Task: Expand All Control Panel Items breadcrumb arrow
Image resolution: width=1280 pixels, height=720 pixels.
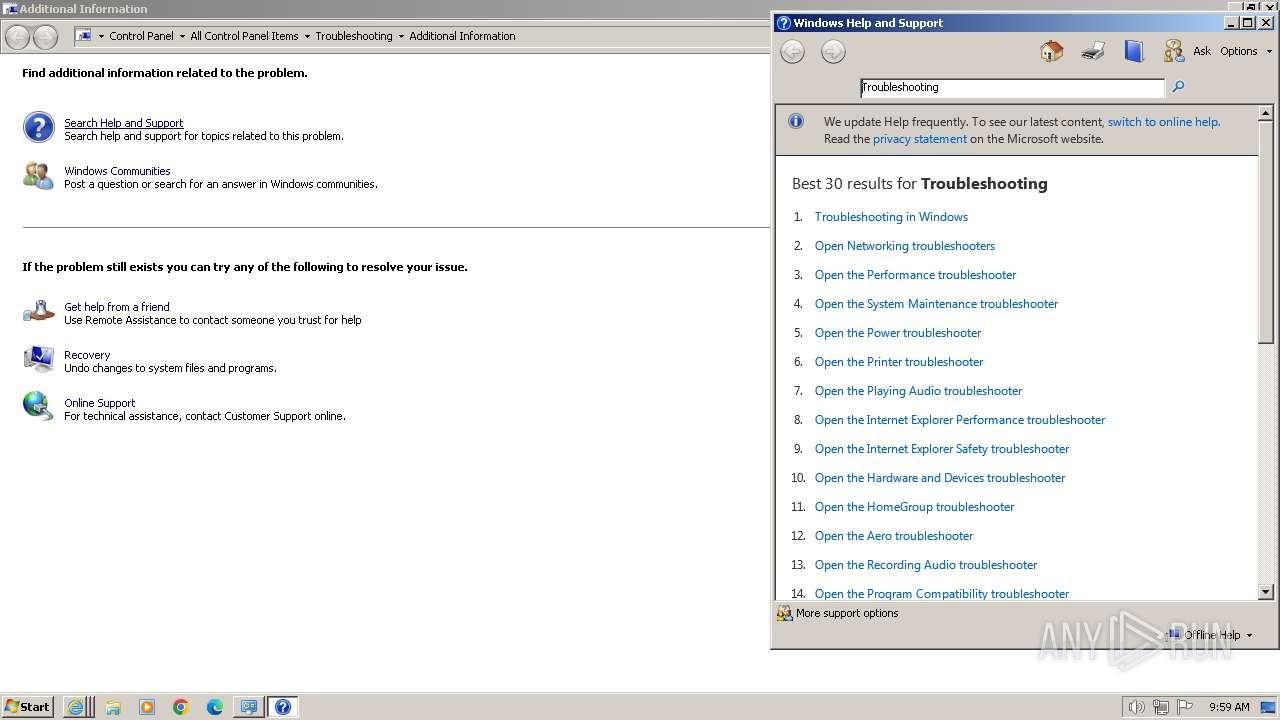Action: (307, 36)
